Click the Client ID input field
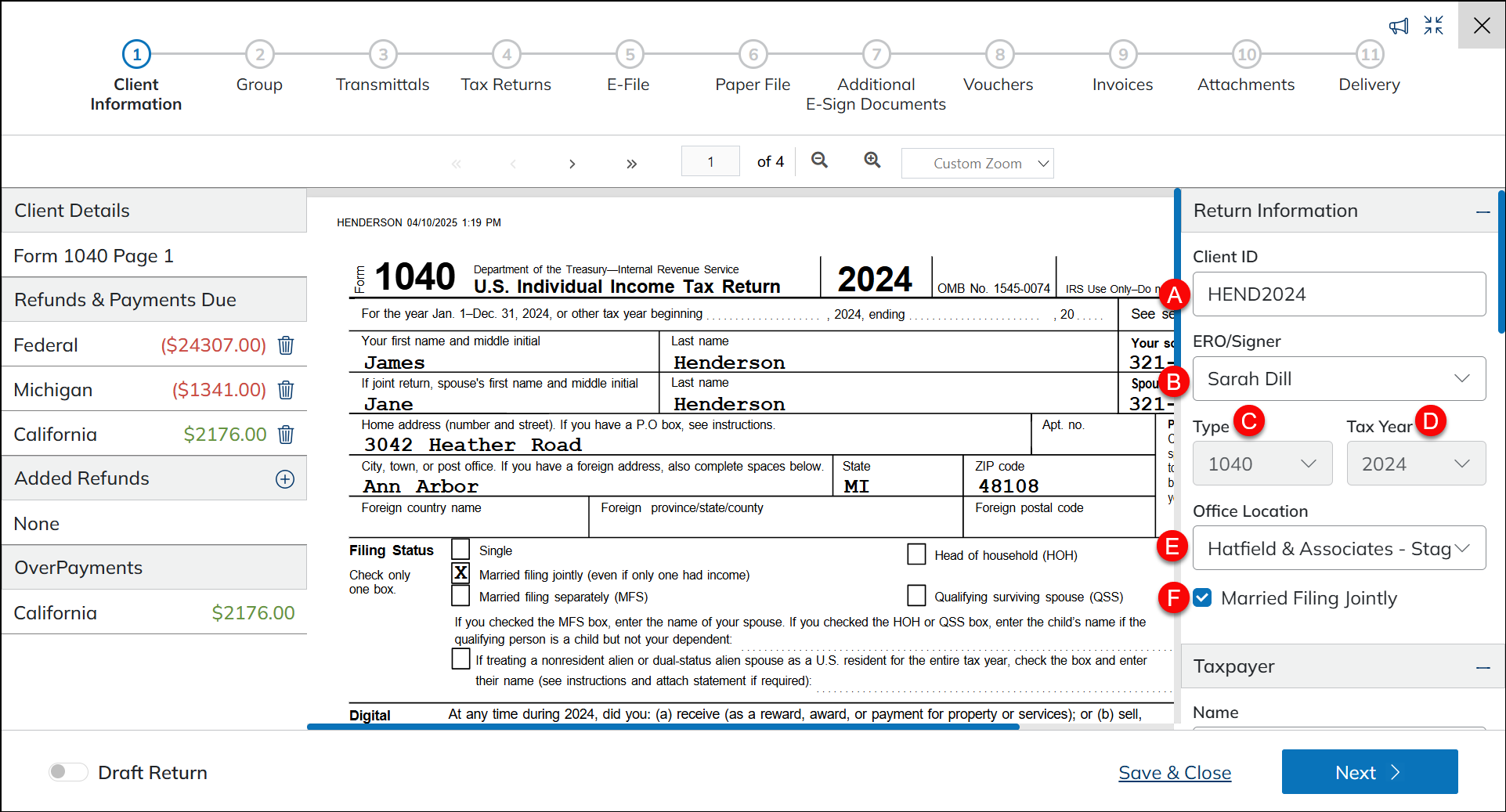 [1338, 294]
